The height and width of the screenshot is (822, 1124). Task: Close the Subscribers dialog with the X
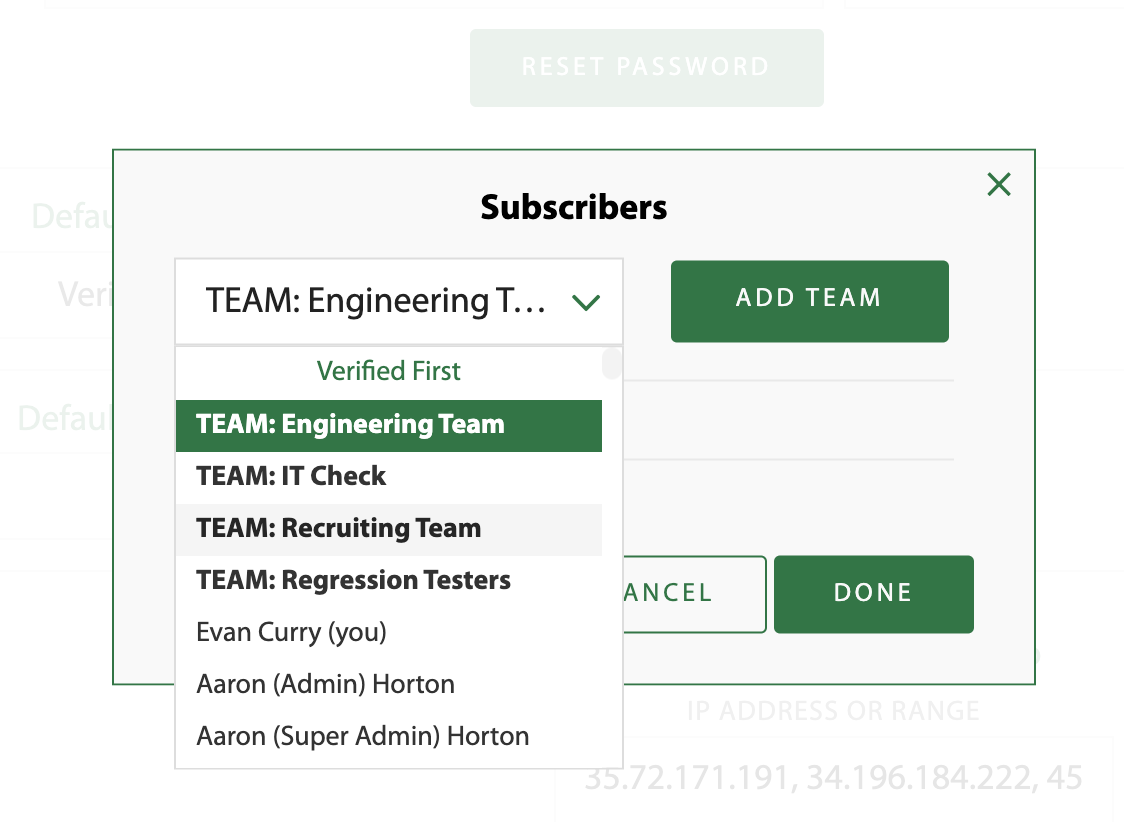pos(999,184)
